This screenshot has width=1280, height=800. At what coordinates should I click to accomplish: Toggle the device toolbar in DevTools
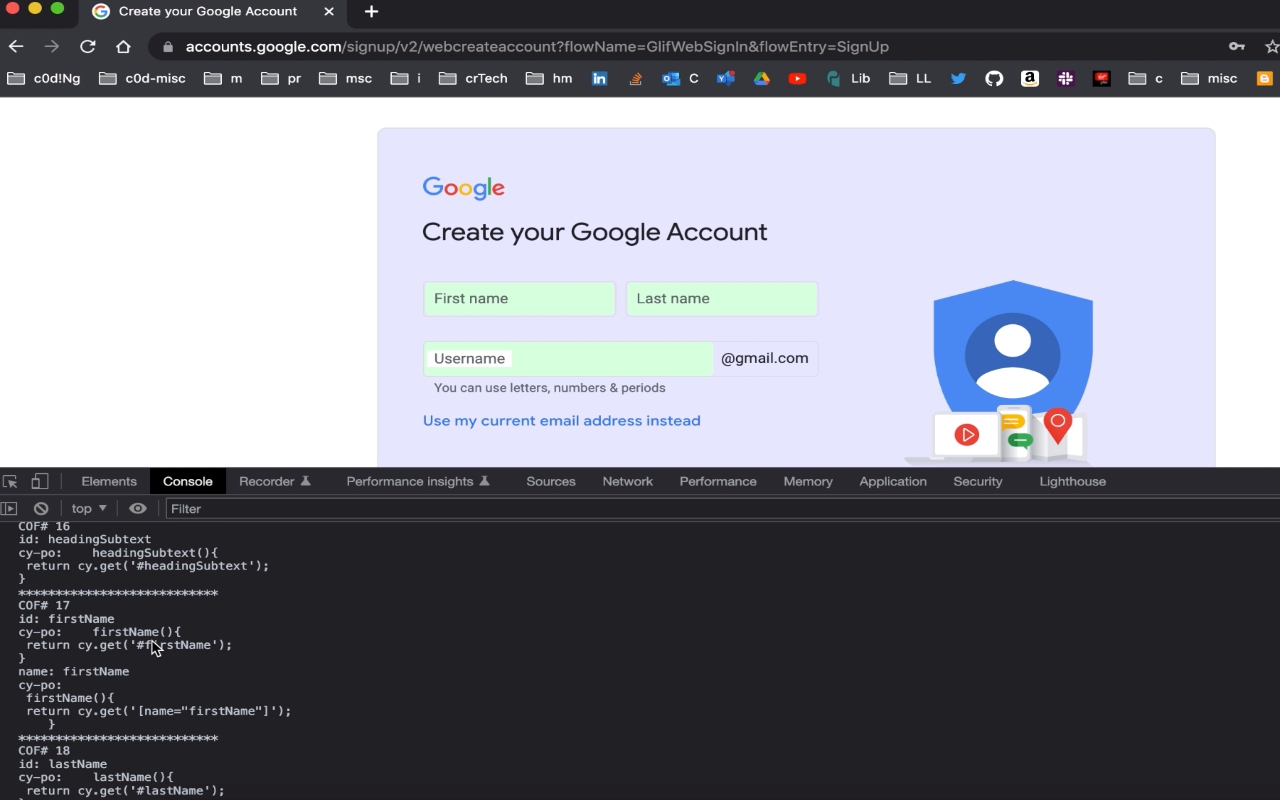coord(40,481)
